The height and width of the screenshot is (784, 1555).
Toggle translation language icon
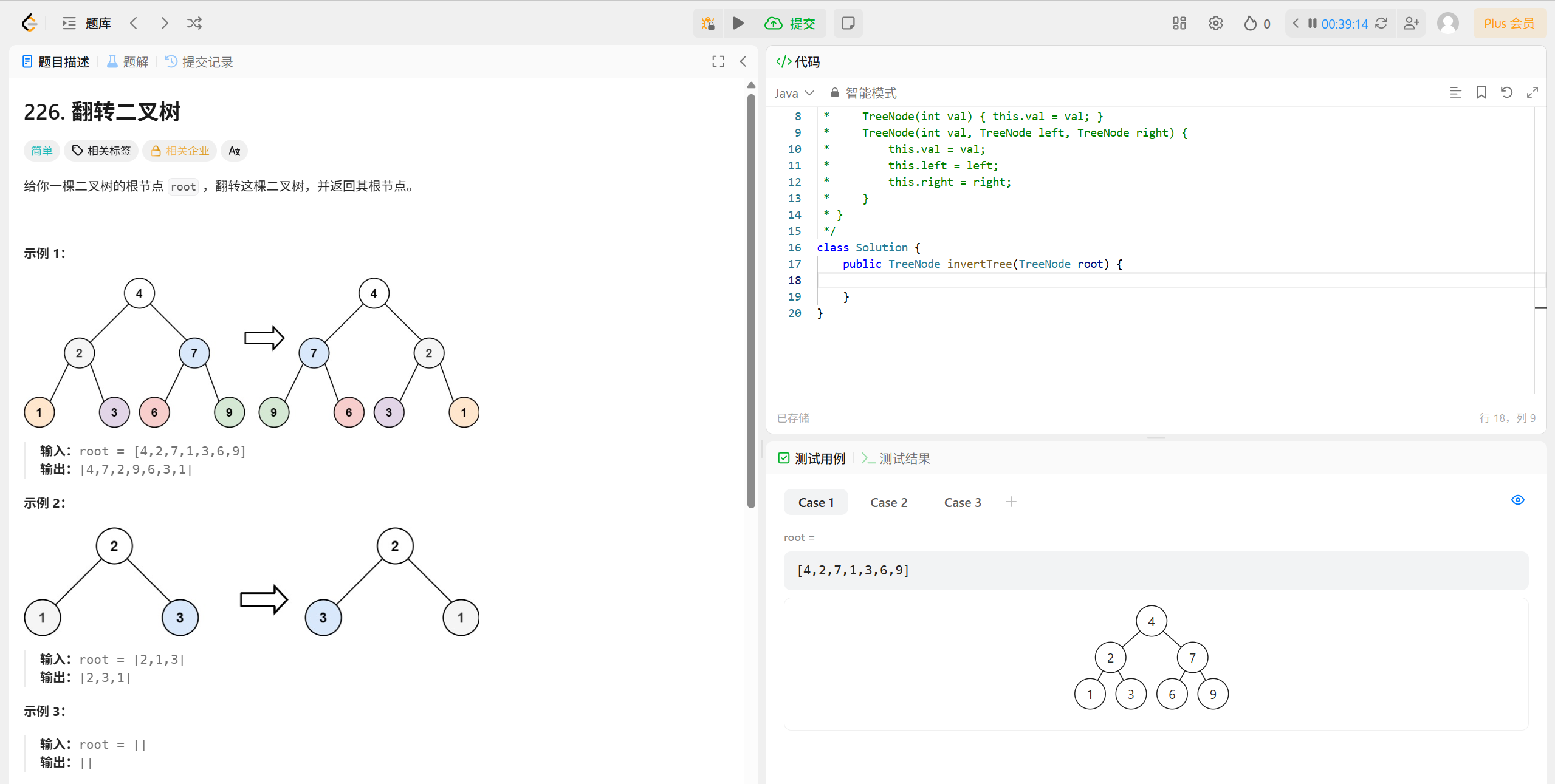[235, 151]
